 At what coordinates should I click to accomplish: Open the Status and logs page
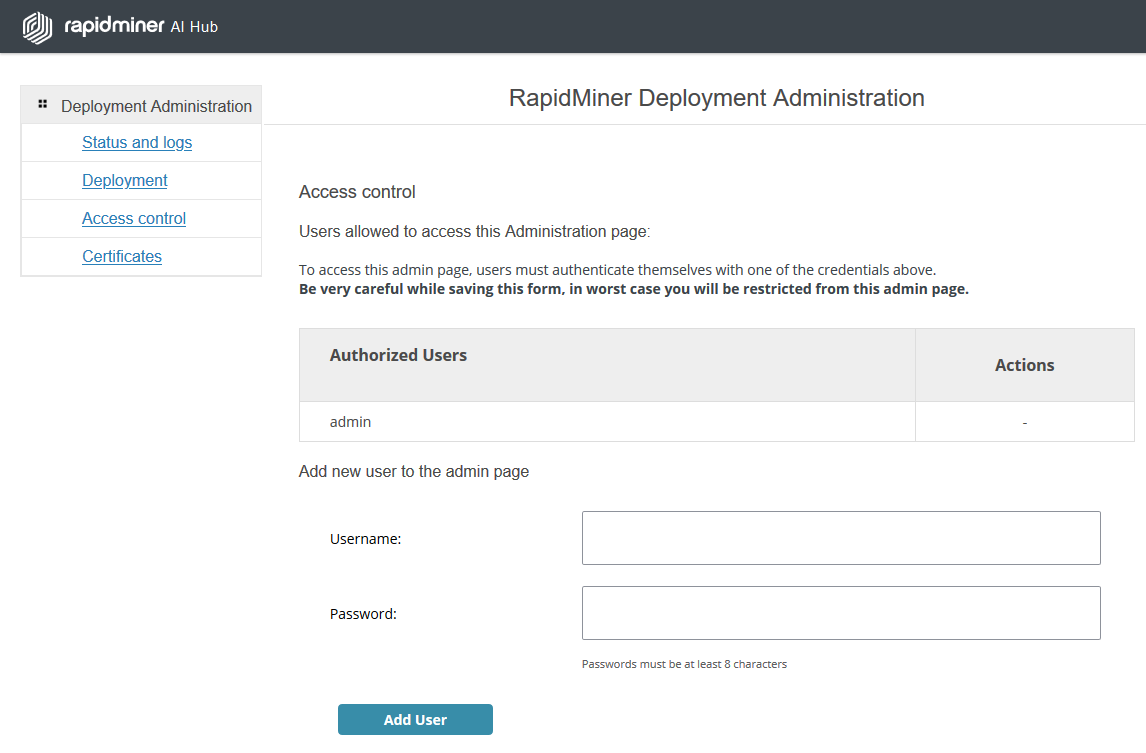click(137, 142)
